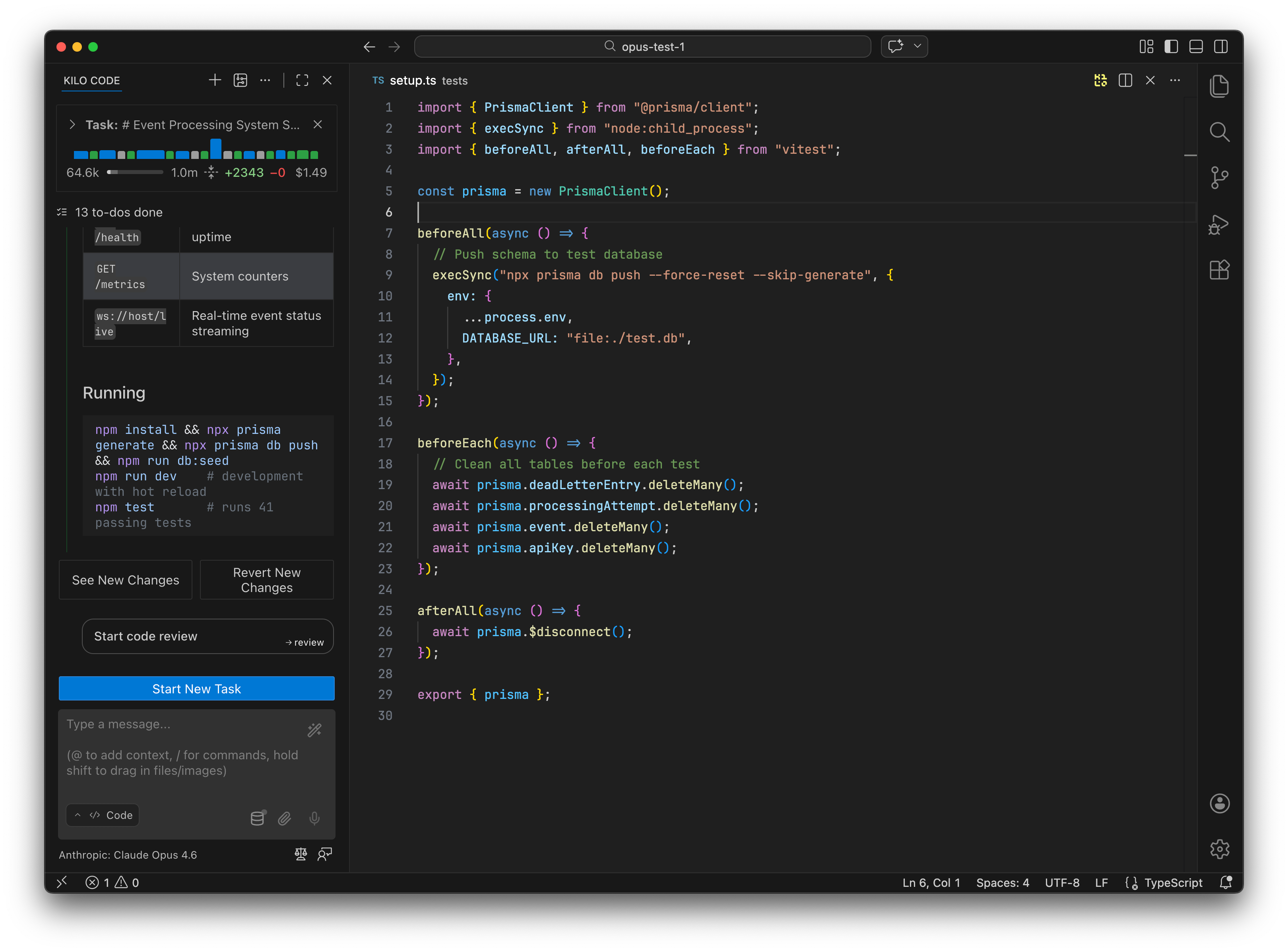
Task: Click the enhance prompt wand icon
Action: (314, 731)
